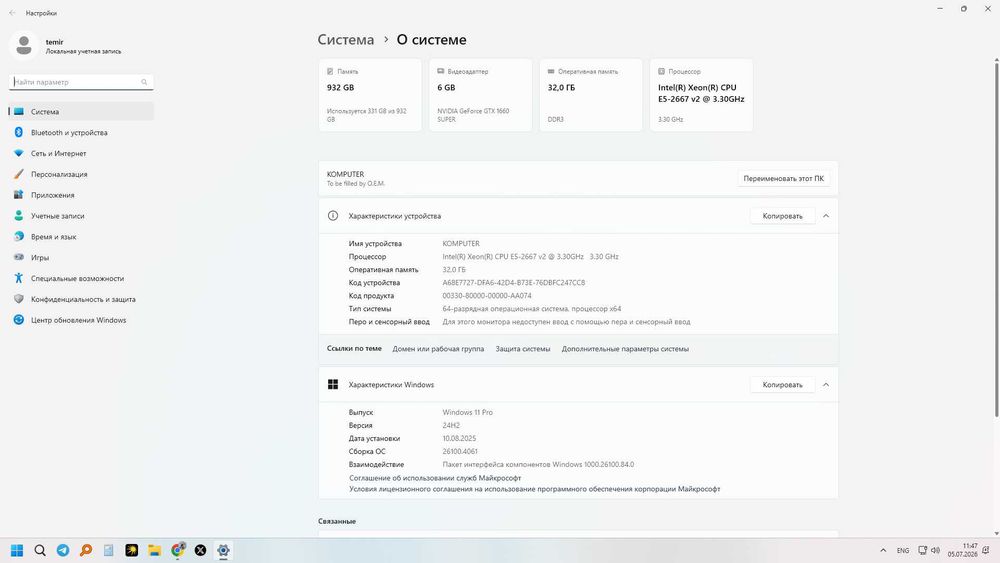The height and width of the screenshot is (563, 1000).
Task: Click the temir user avatar
Action: click(x=24, y=46)
